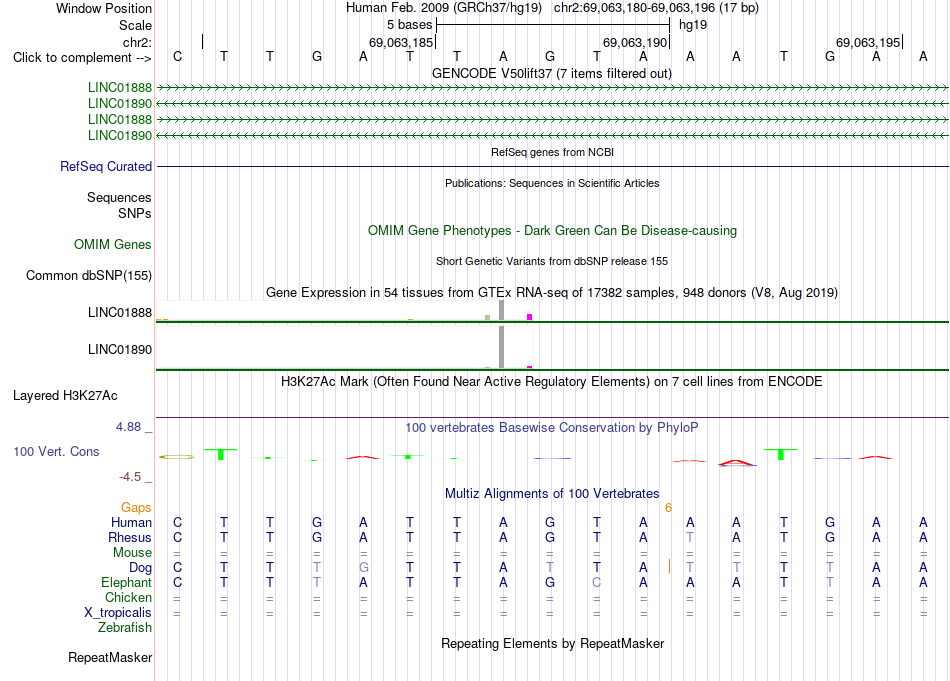Open the 'RefSeq Curated' track label
The width and height of the screenshot is (950, 681).
[106, 166]
